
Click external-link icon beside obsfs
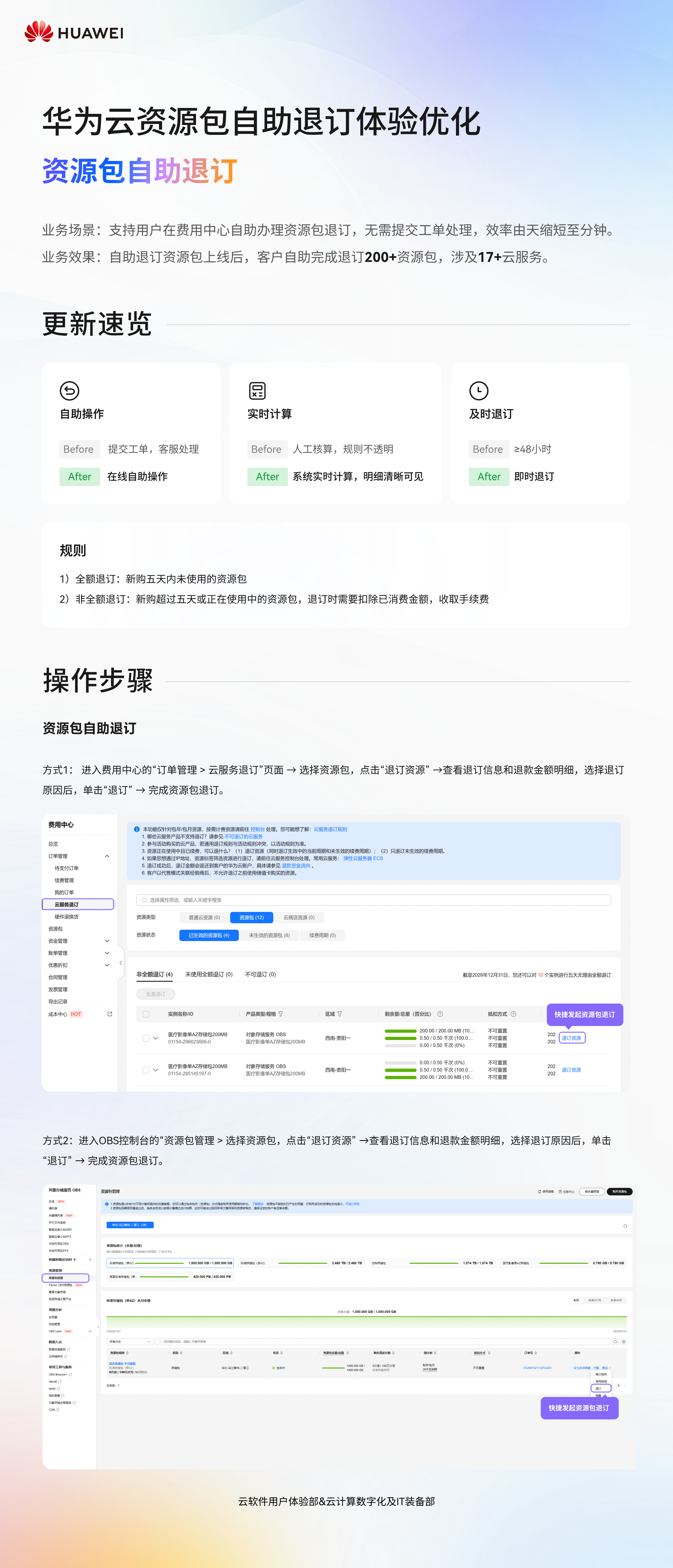58,1389
